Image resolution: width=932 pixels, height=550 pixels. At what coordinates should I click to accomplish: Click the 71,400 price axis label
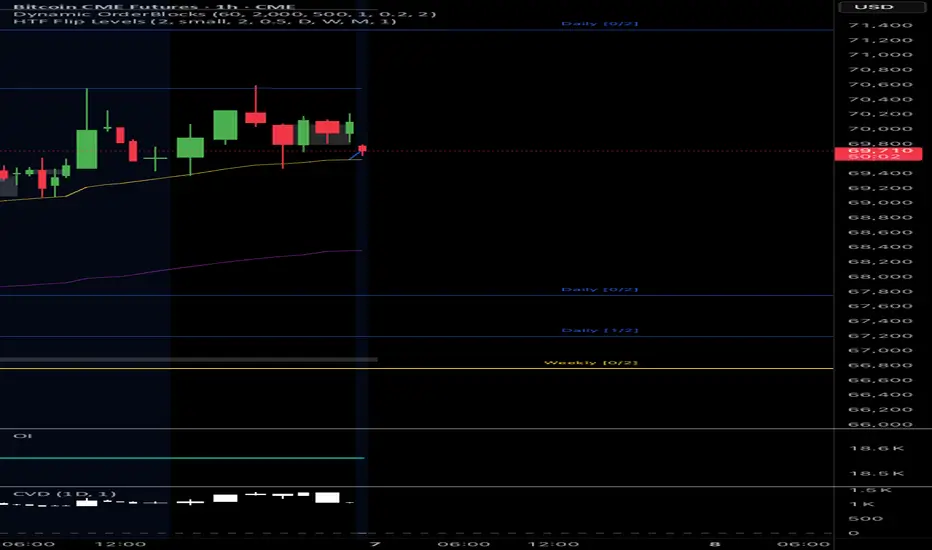point(880,26)
